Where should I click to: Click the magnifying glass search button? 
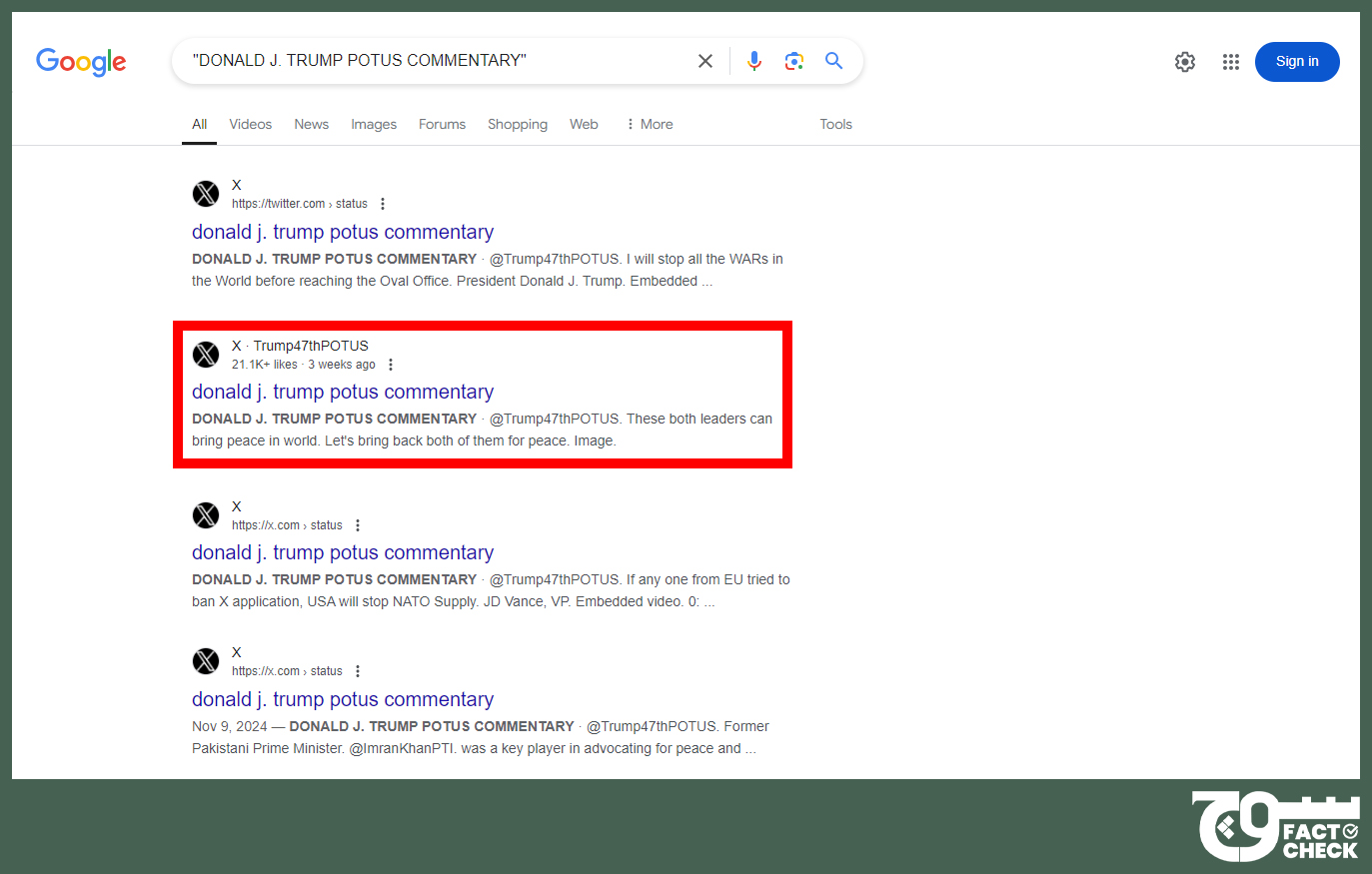click(833, 61)
